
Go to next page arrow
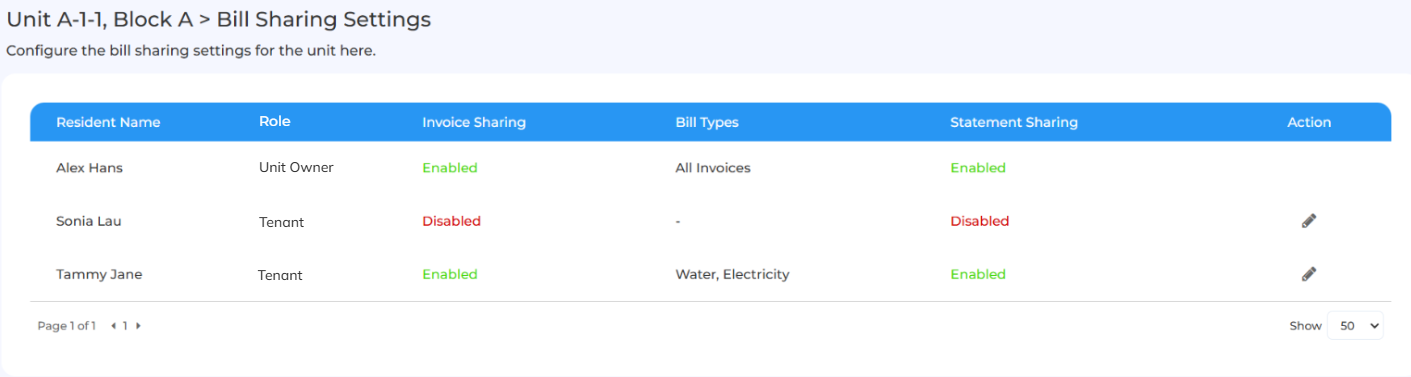click(x=138, y=326)
